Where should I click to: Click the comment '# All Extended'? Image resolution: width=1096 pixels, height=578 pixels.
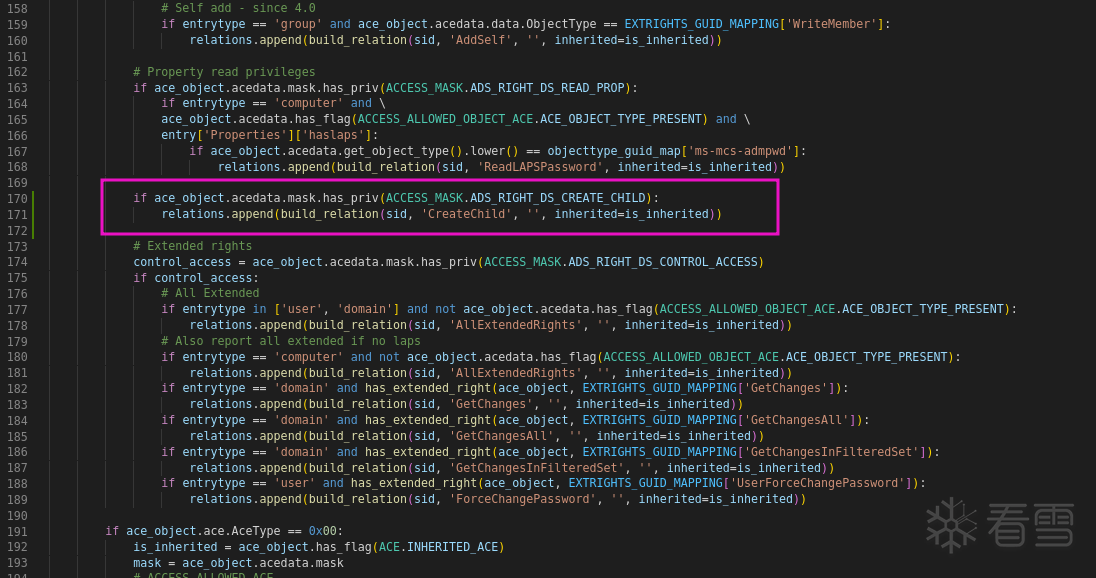[x=210, y=293]
